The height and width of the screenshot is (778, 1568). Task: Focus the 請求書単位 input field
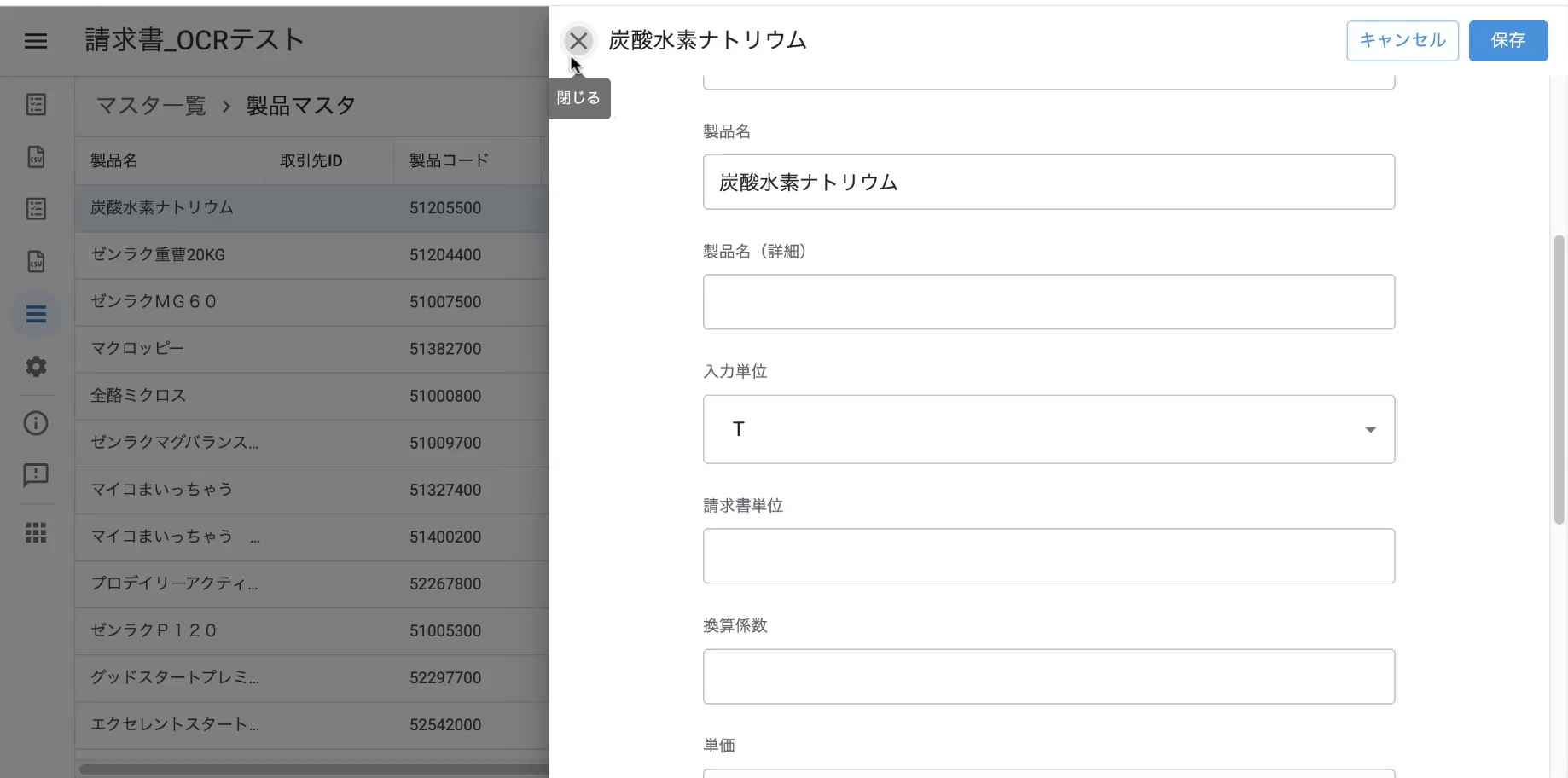[1048, 556]
